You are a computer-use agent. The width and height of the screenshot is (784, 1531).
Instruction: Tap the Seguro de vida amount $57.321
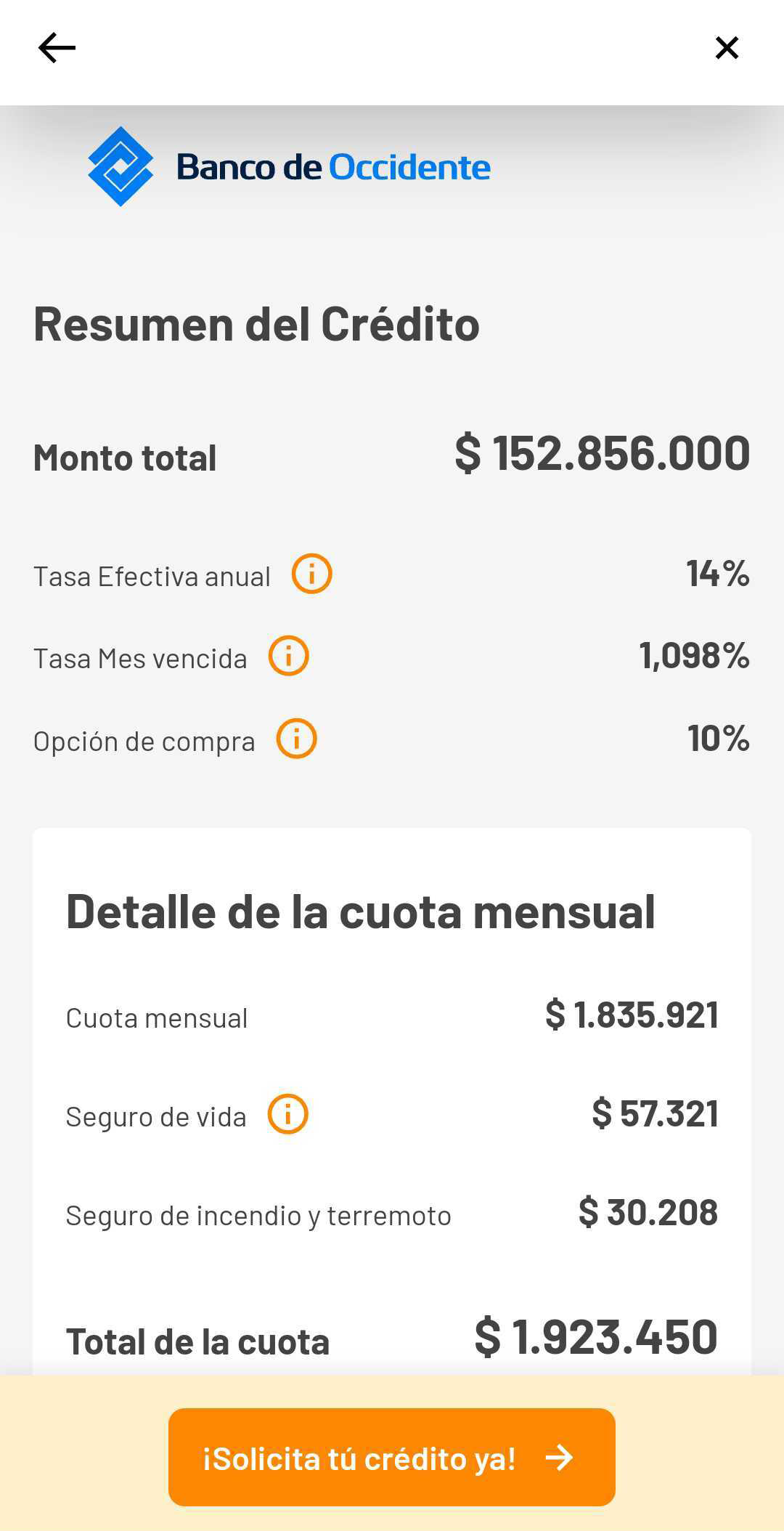(655, 1113)
